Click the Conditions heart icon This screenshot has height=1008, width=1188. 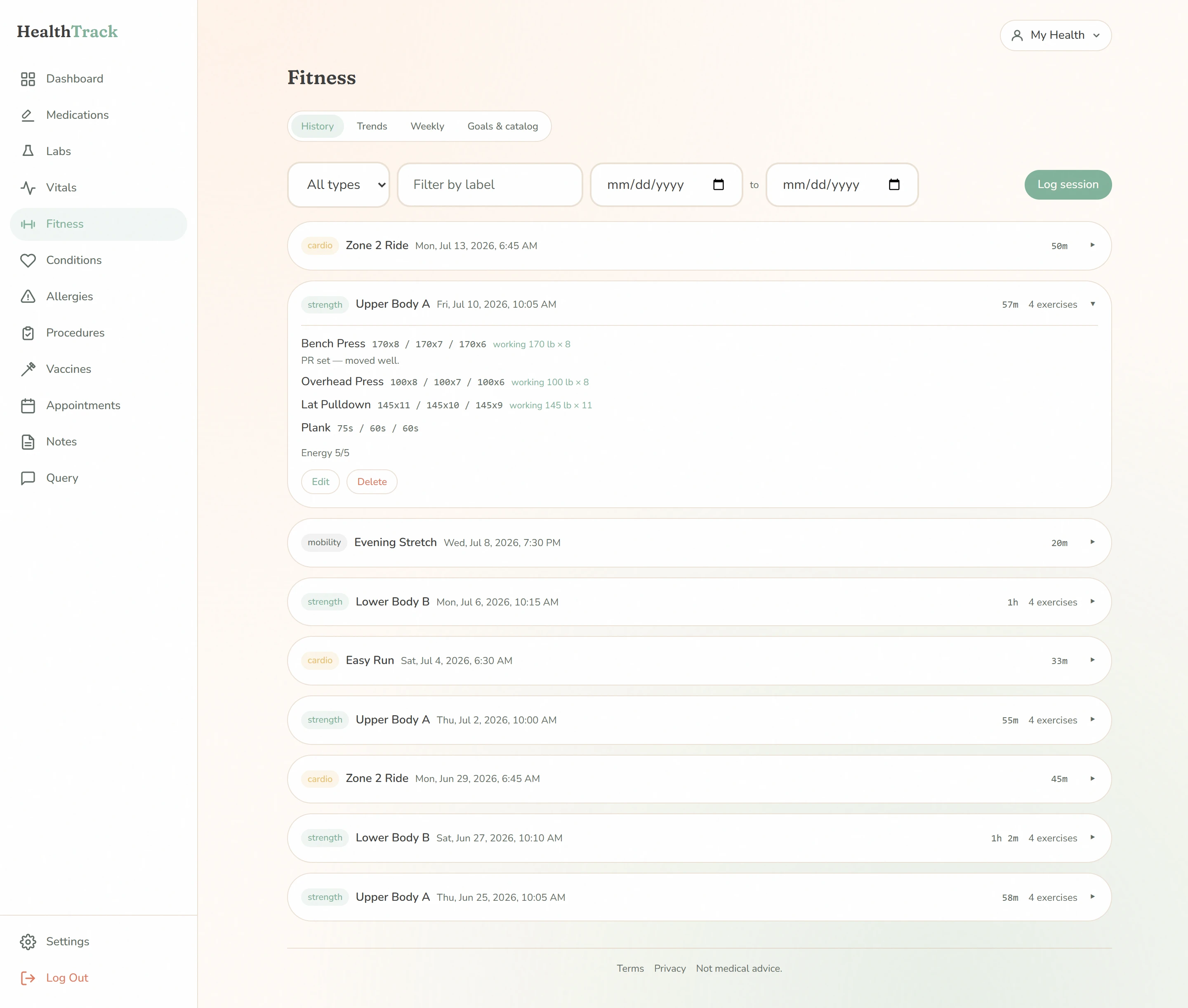28,260
